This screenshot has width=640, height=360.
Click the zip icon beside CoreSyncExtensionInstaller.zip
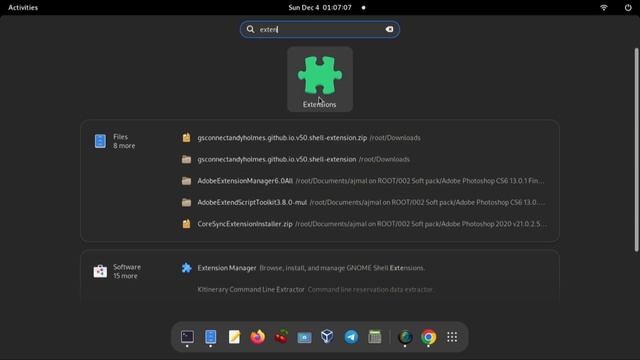coord(186,224)
